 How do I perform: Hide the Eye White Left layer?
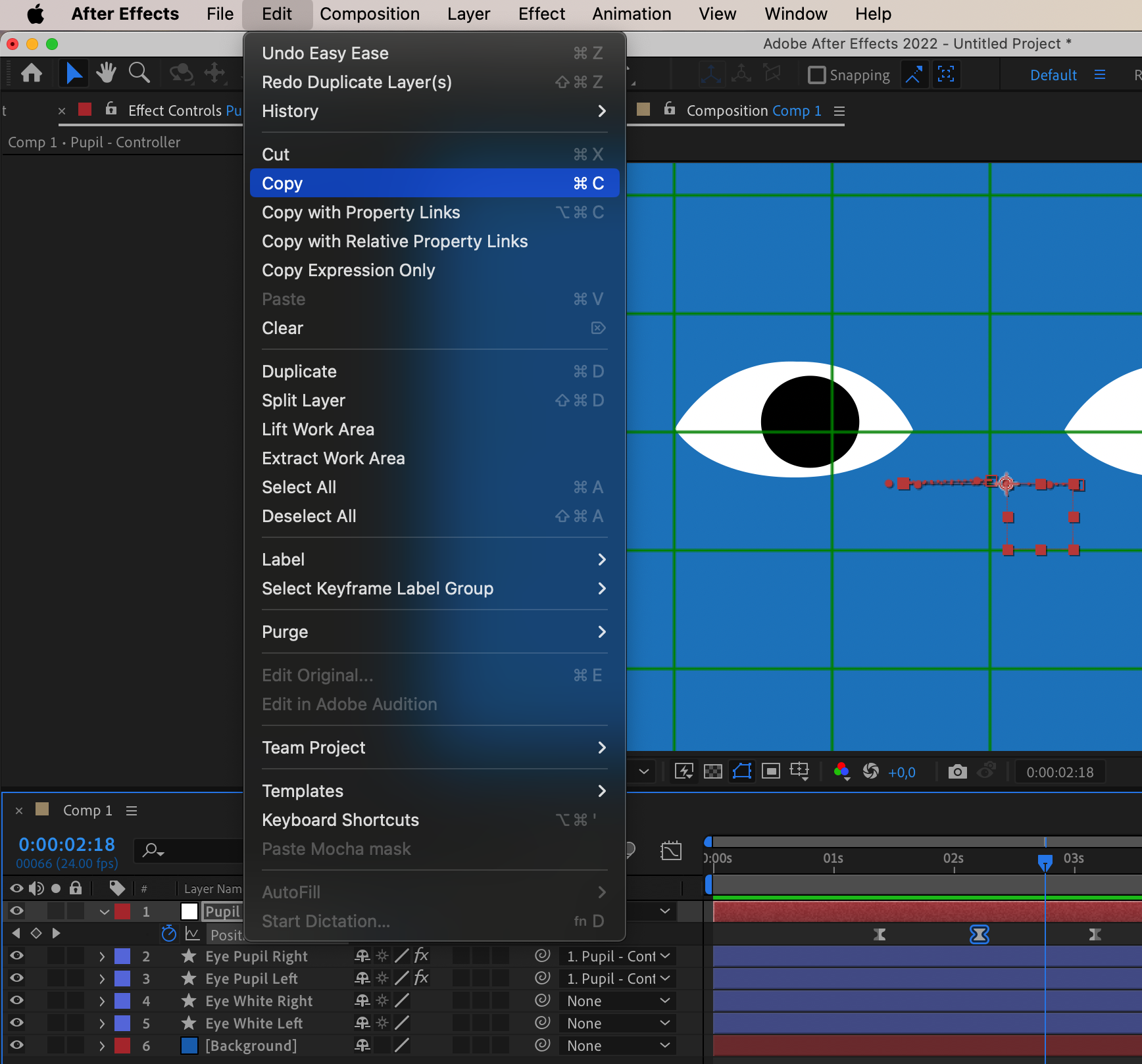pos(16,1023)
